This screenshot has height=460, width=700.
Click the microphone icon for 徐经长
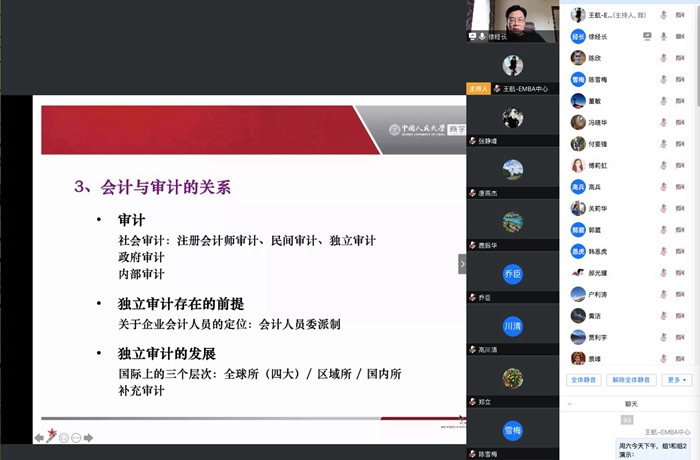tap(663, 36)
